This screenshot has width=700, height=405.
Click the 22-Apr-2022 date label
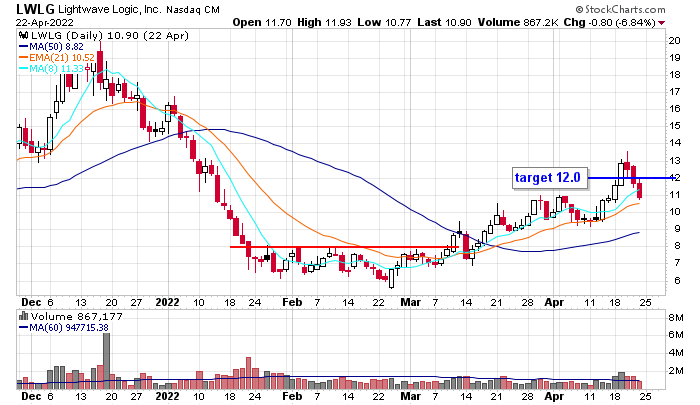click(x=45, y=22)
